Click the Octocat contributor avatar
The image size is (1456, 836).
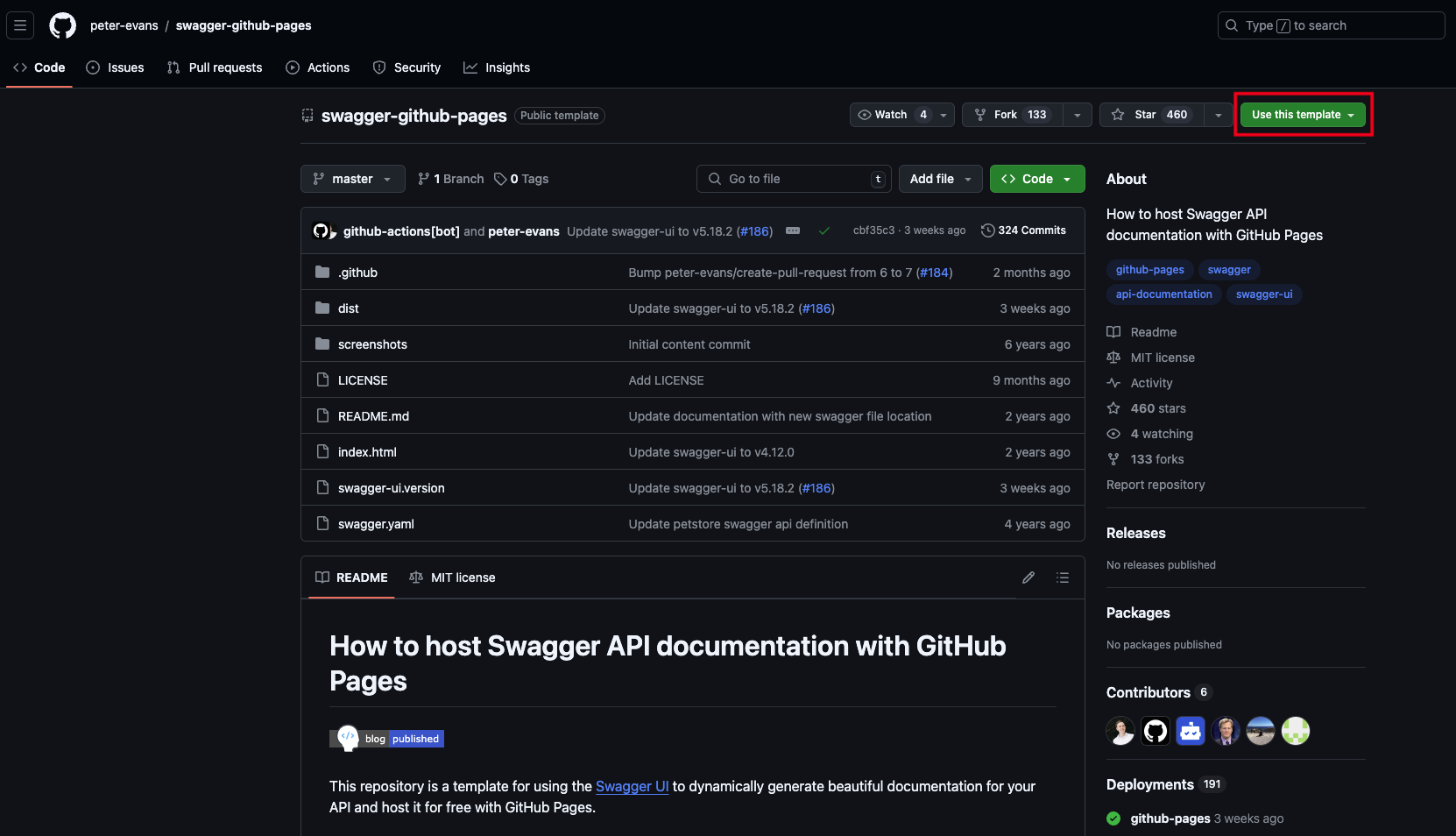tap(1156, 731)
